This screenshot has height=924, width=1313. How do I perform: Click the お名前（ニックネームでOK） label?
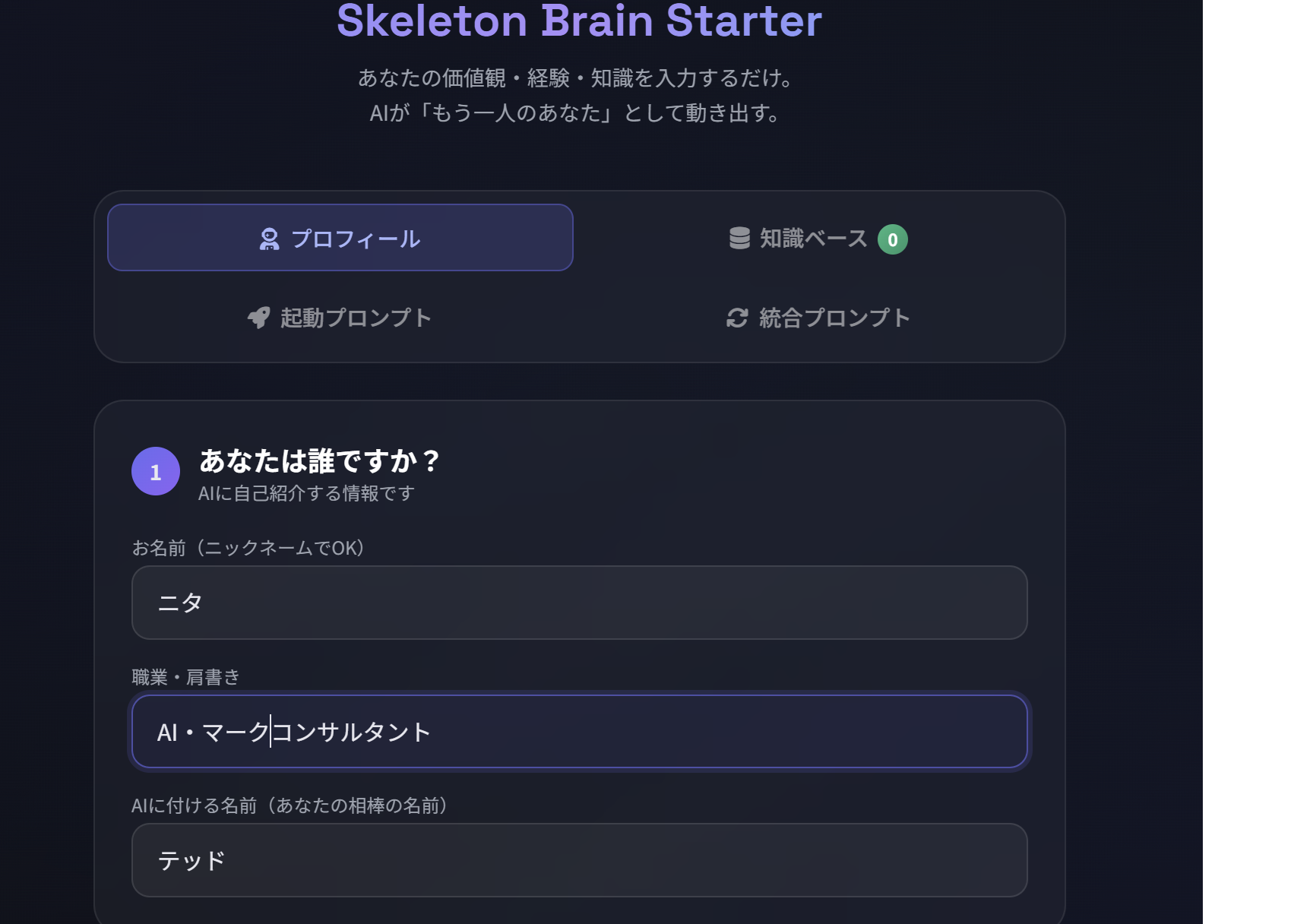pos(248,548)
